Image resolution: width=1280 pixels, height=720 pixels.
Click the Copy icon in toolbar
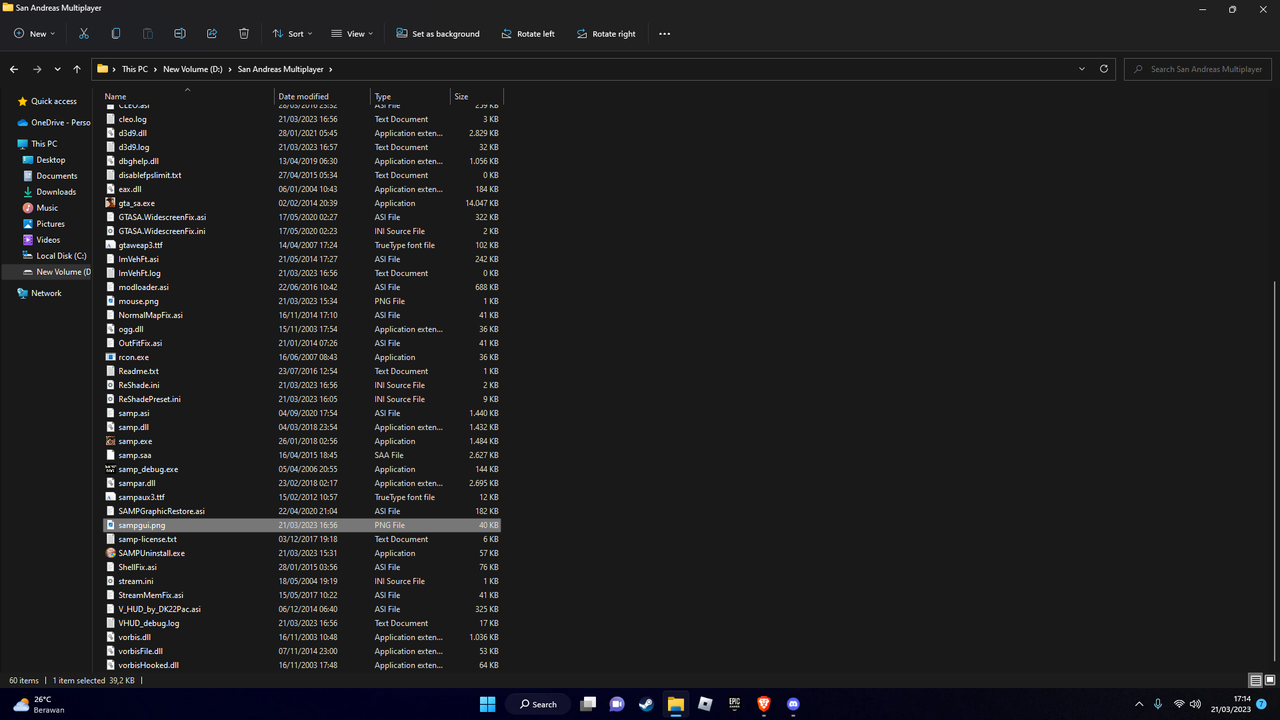(x=116, y=33)
